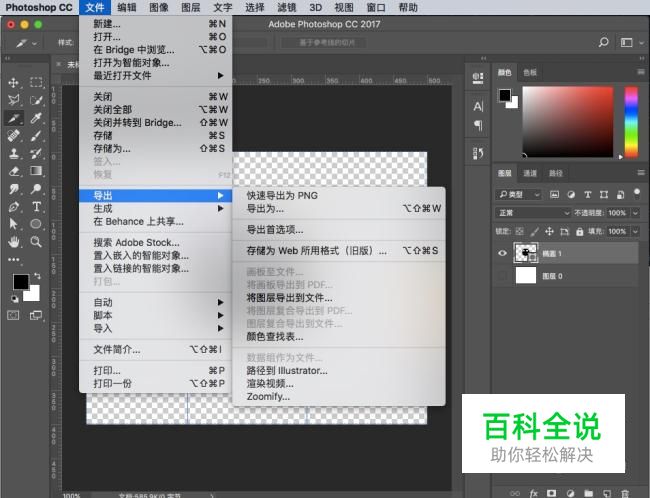Select the Rectangular Marquee tool
This screenshot has width=650, height=498.
tap(36, 82)
